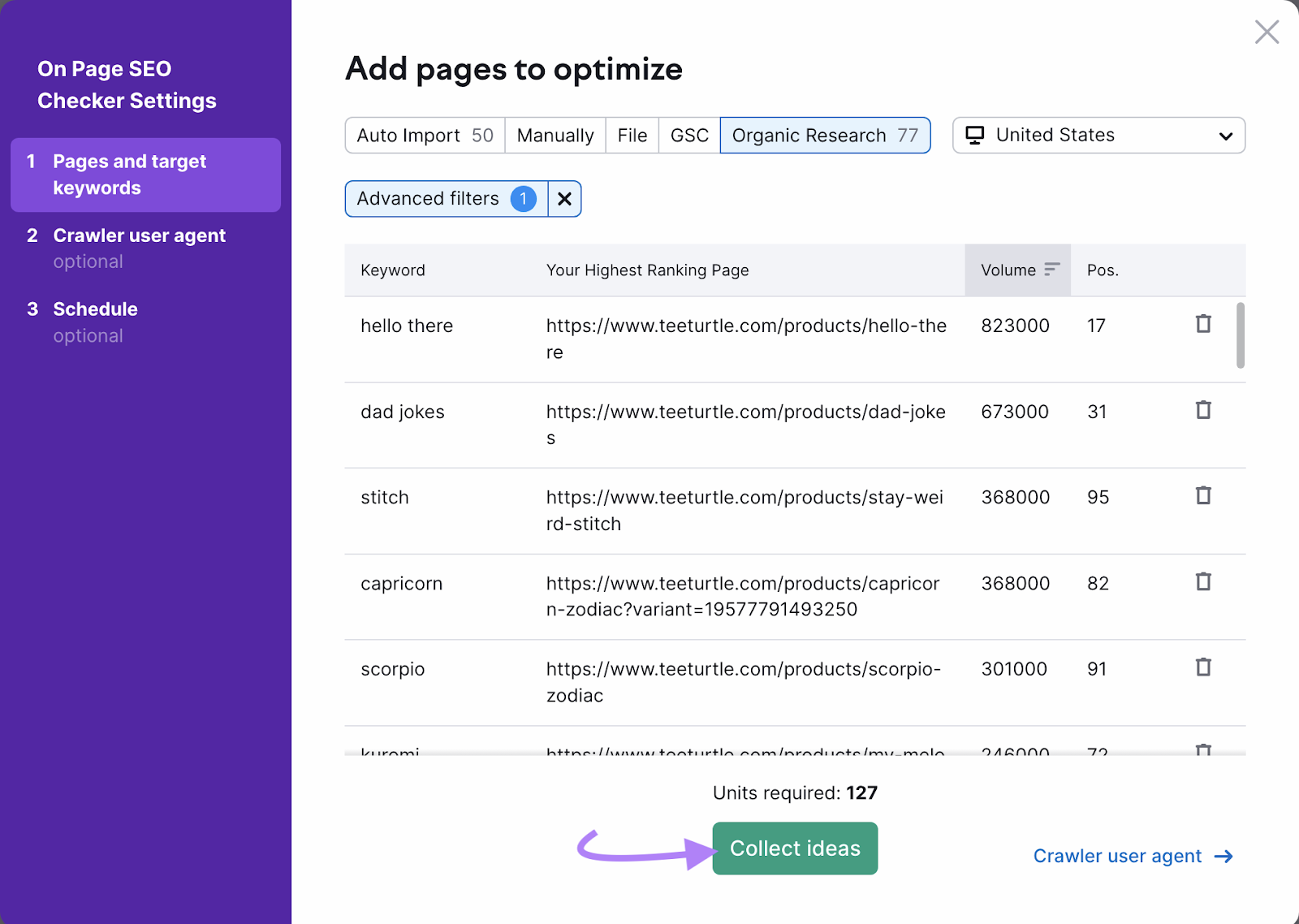Click the Keyword column header

tap(393, 270)
